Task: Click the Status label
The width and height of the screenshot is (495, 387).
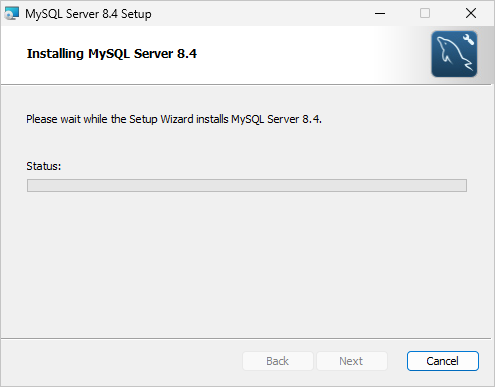Action: [44, 166]
